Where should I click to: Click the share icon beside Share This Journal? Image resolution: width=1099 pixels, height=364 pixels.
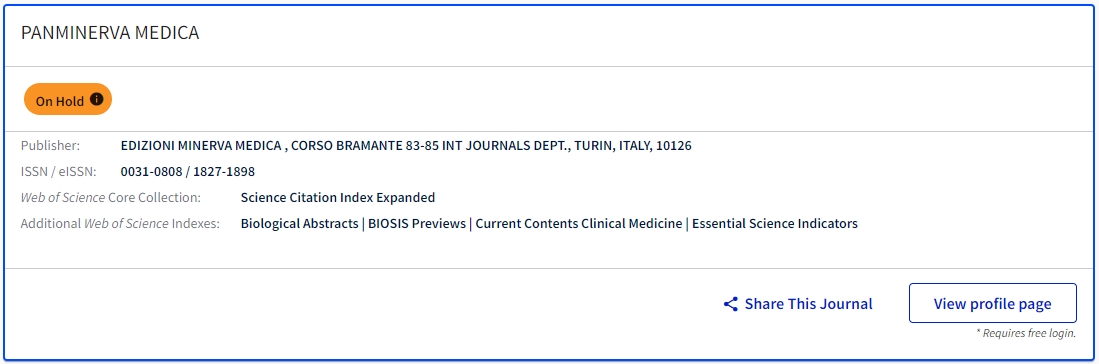coord(730,304)
